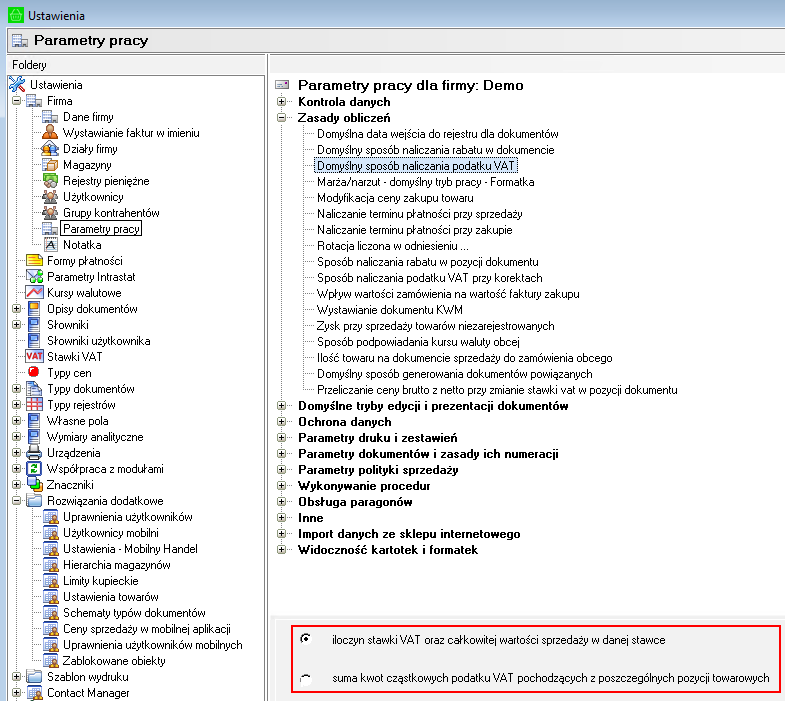This screenshot has height=701, width=785.
Task: Expand the Obsługa paragonów section
Action: pos(282,502)
